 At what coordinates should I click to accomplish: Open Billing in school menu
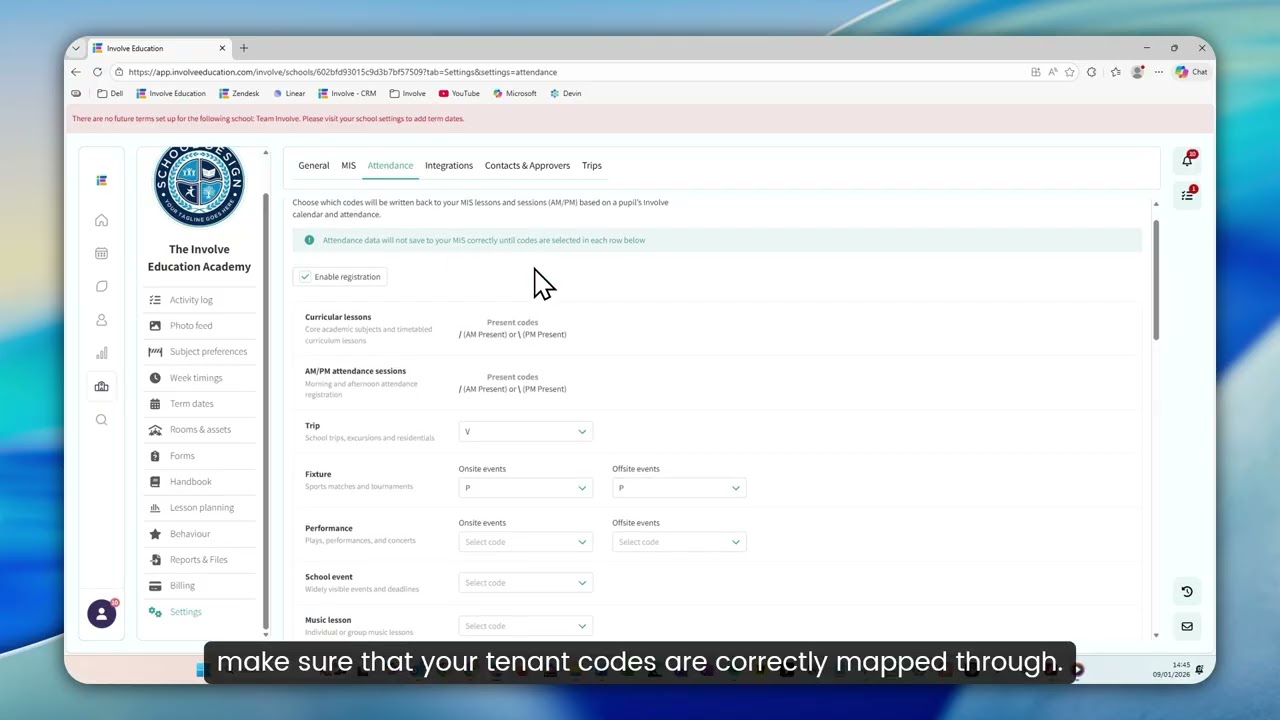(182, 586)
